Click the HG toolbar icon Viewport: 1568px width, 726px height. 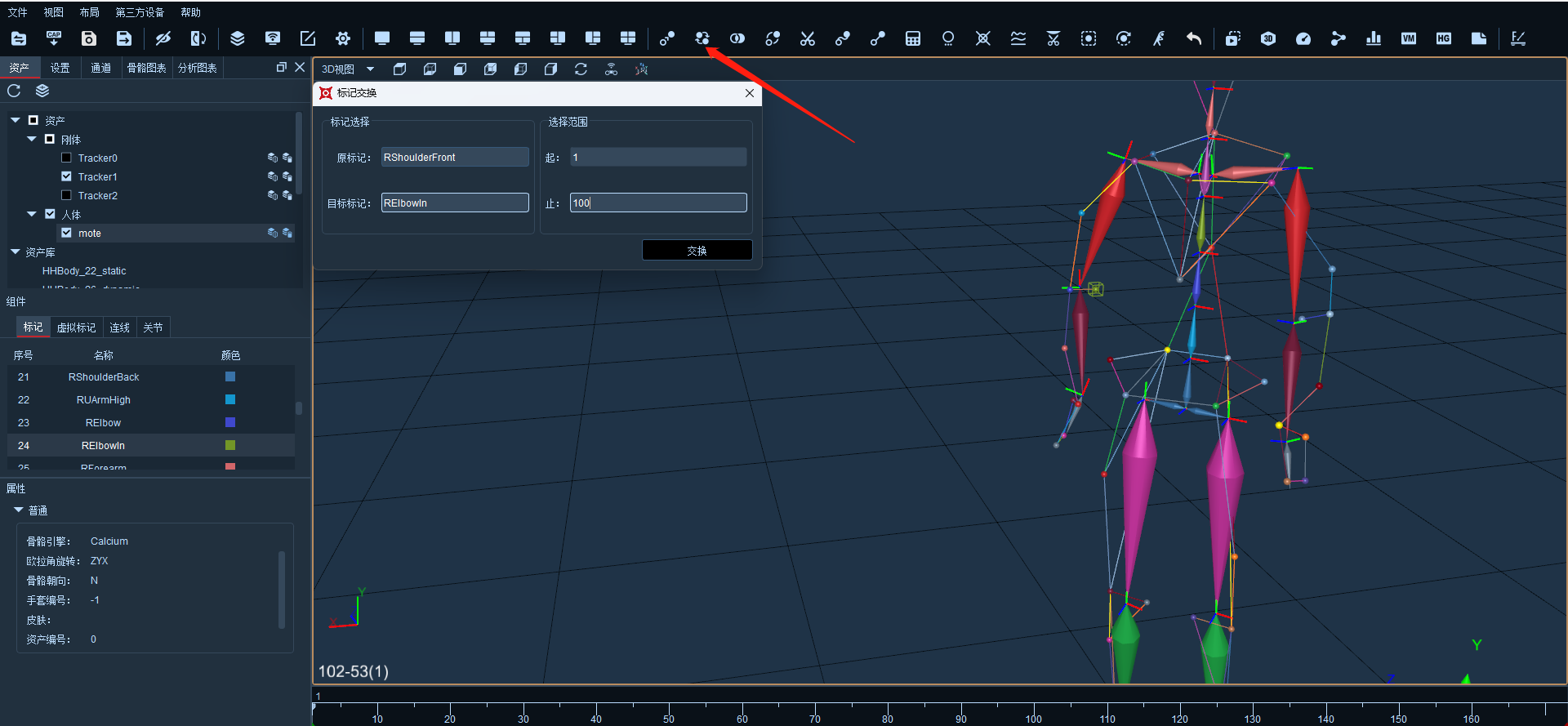pos(1444,38)
